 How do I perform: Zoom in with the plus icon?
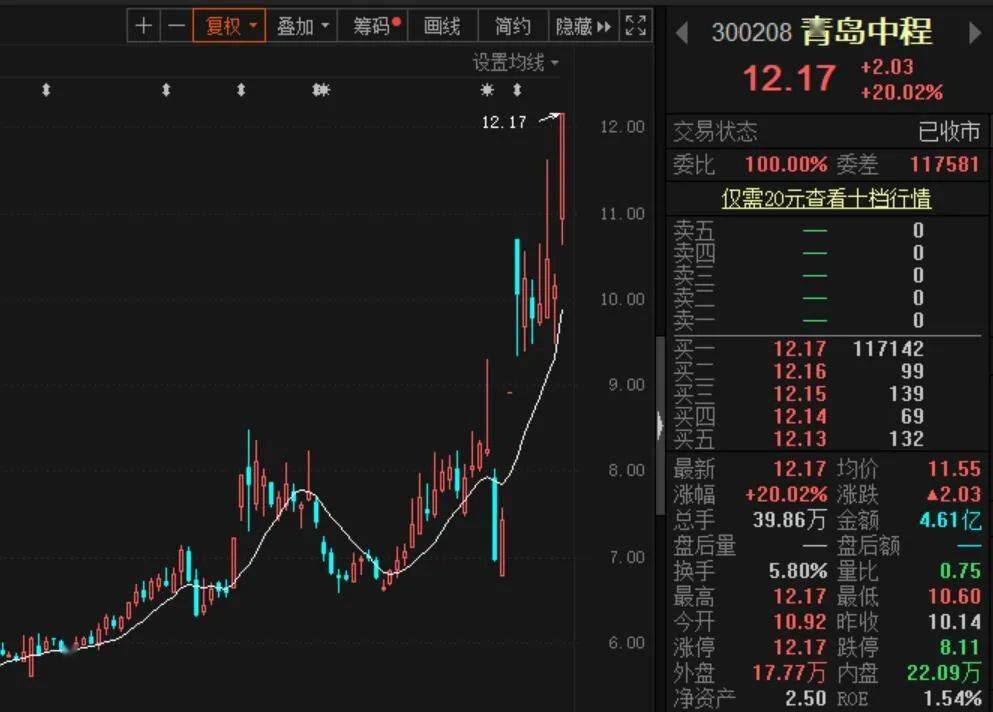pyautogui.click(x=145, y=25)
